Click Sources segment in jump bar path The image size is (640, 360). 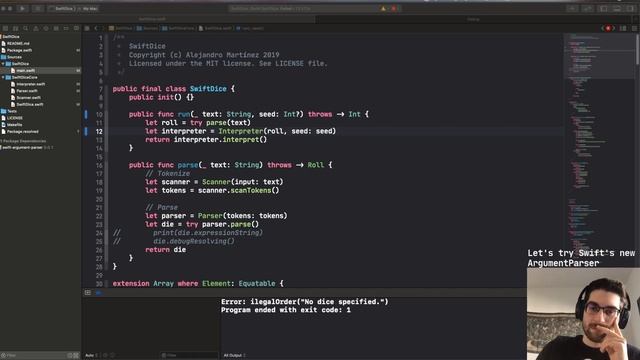click(x=147, y=28)
